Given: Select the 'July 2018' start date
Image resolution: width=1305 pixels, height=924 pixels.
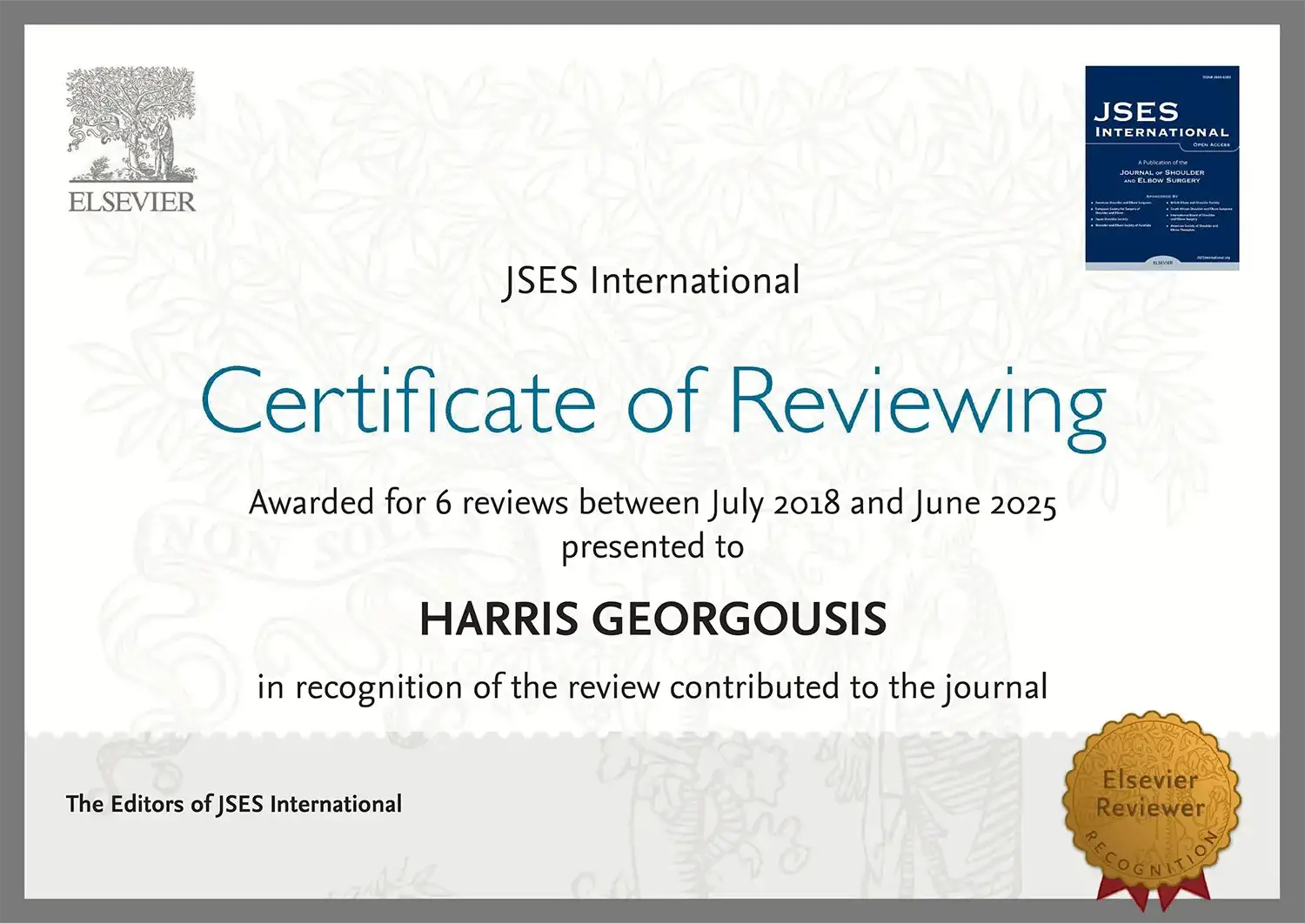Looking at the screenshot, I should click(x=775, y=503).
